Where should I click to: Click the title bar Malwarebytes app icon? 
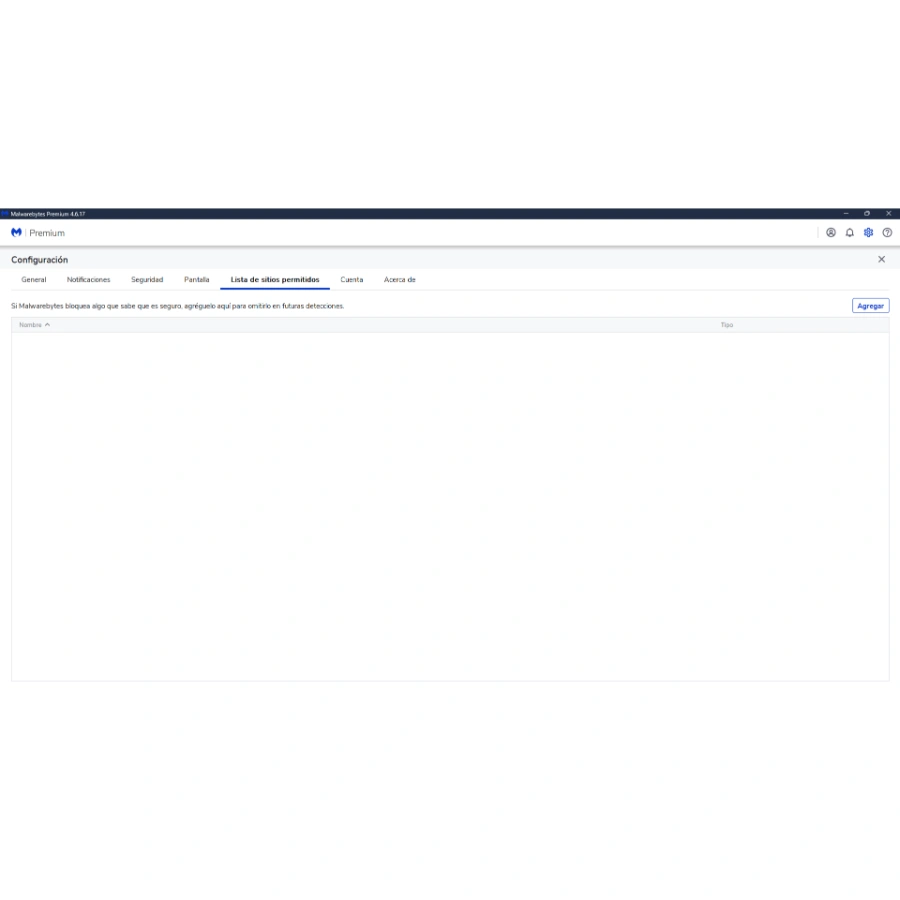click(5, 214)
